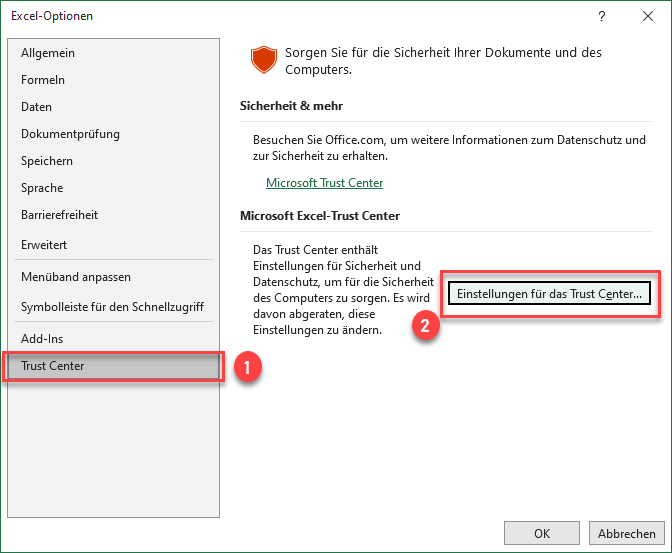The image size is (672, 553).
Task: Click the paragraph beginning Das Trust Center enthält
Action: pos(343,290)
